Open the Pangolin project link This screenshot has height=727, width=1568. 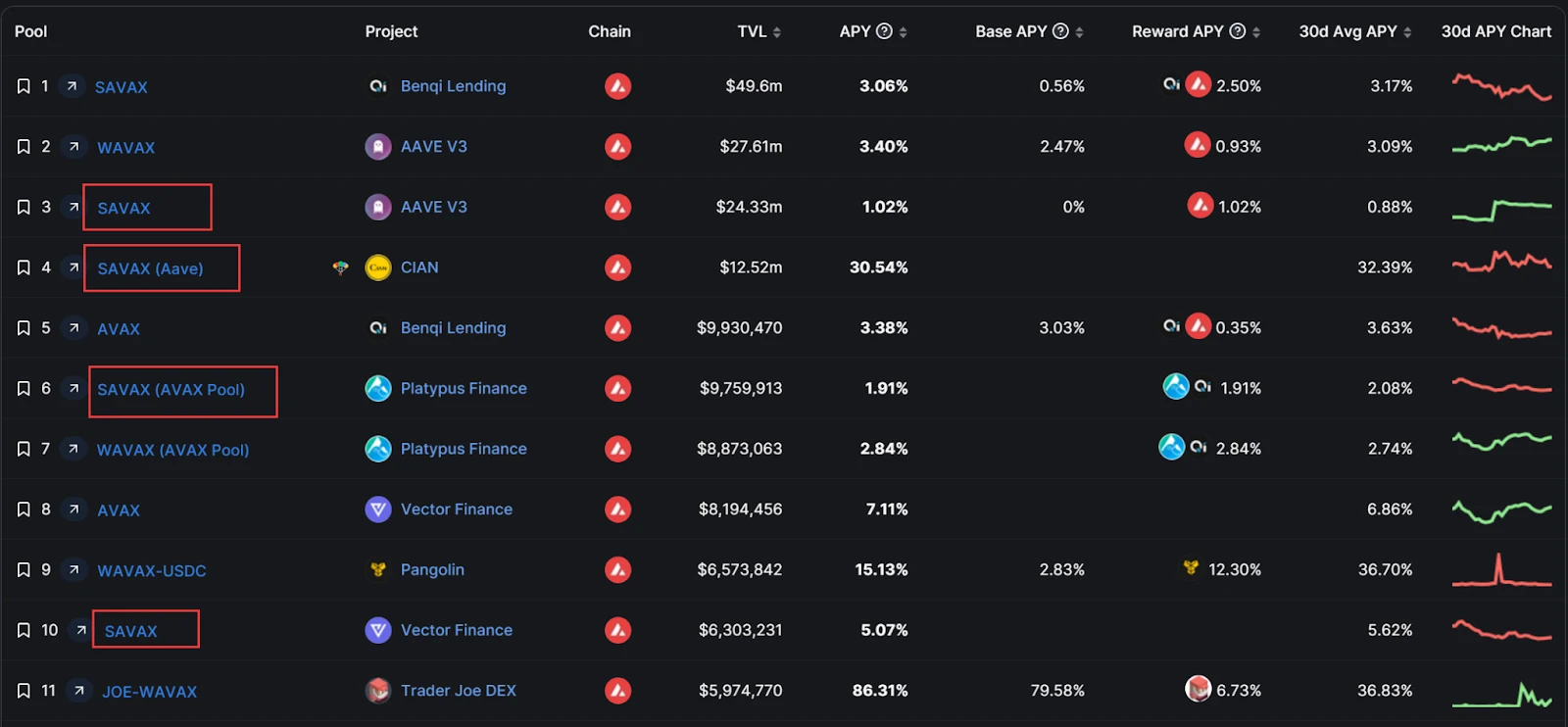432,570
